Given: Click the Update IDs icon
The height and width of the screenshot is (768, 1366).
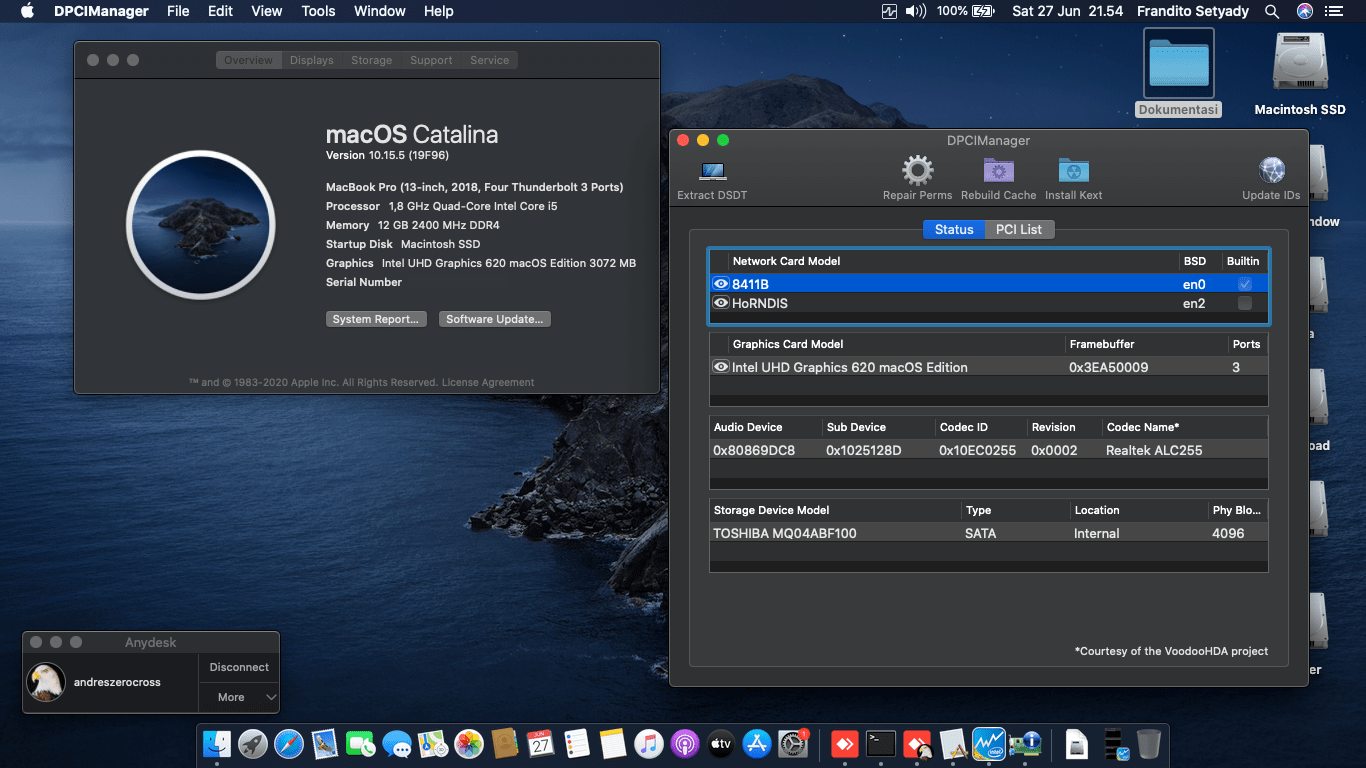Looking at the screenshot, I should pyautogui.click(x=1270, y=170).
